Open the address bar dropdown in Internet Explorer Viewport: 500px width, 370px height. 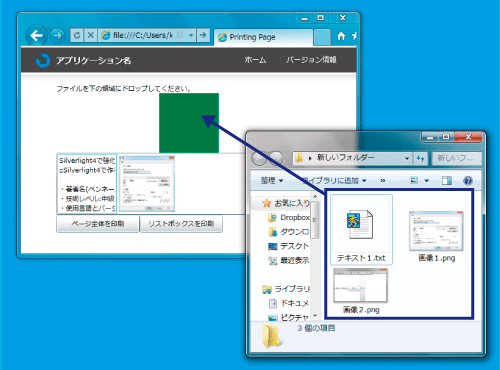coord(191,35)
